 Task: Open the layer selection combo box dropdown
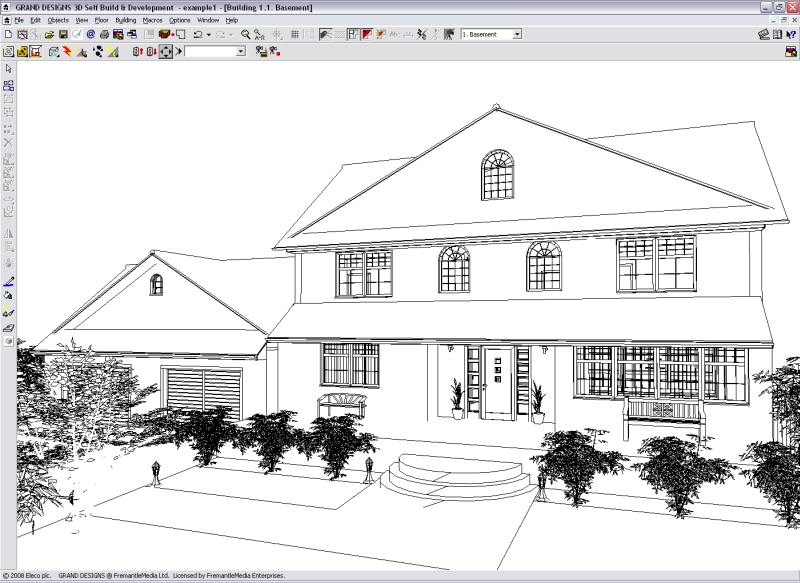click(239, 52)
